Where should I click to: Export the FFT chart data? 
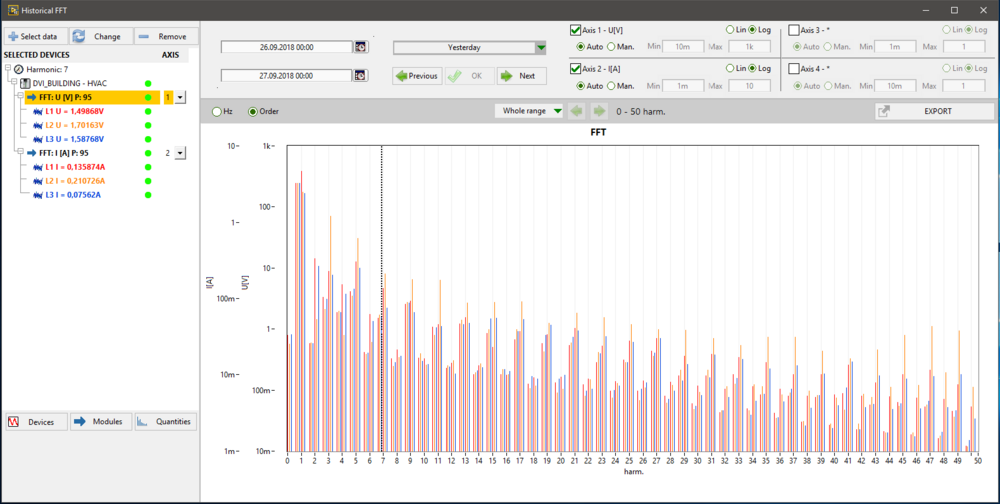pos(934,111)
